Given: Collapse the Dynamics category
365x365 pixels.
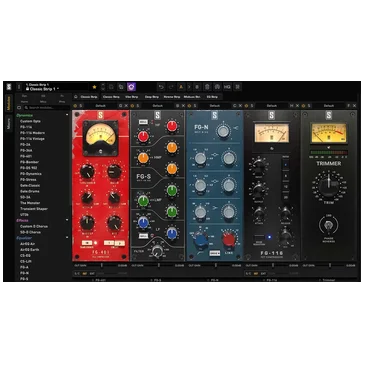Looking at the screenshot, I should point(67,115).
